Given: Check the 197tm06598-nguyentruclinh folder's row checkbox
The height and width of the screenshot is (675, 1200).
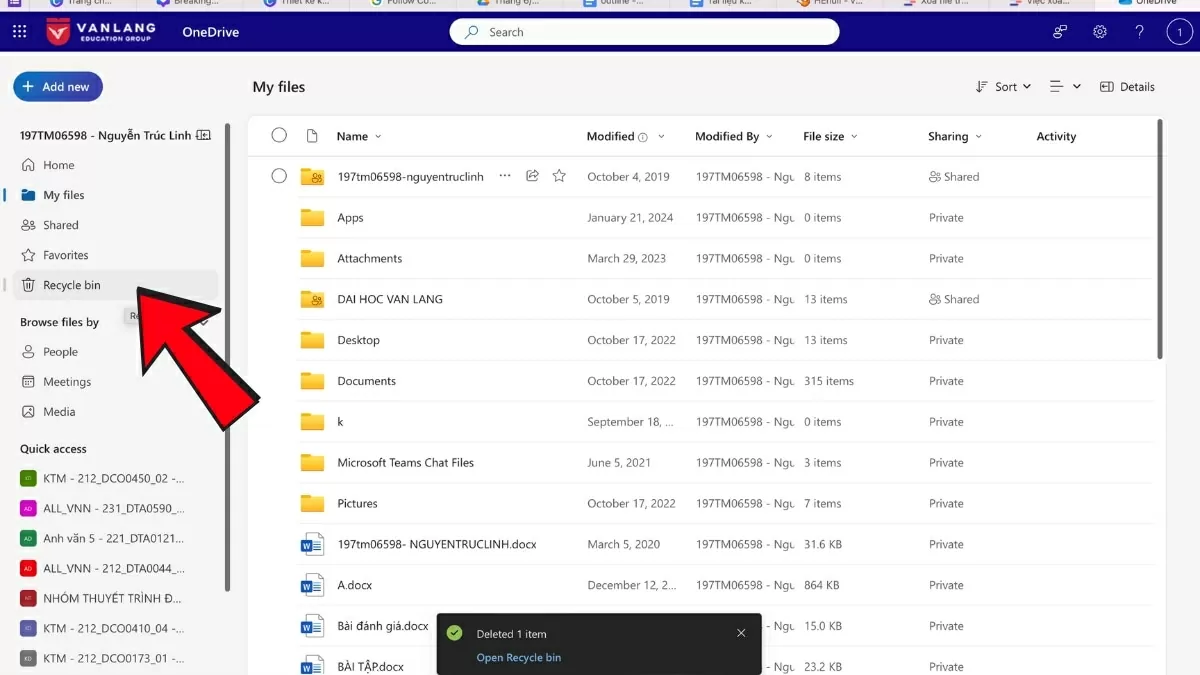Looking at the screenshot, I should pyautogui.click(x=279, y=175).
